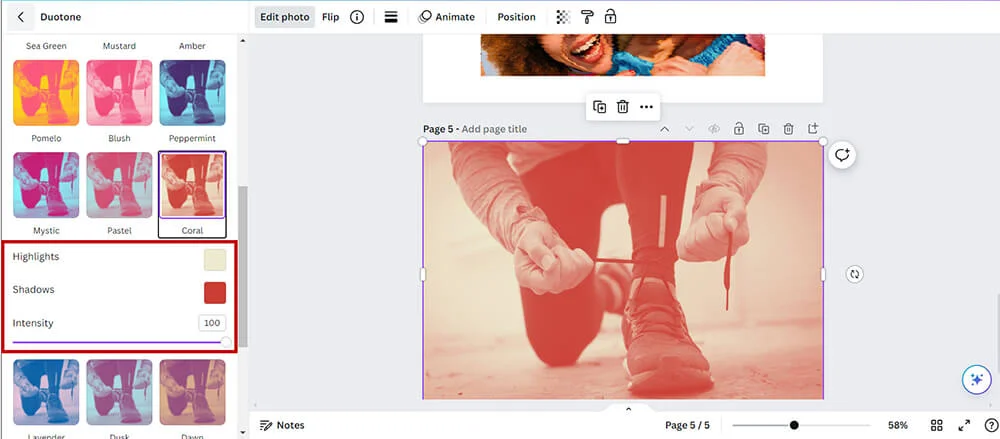
Task: Open the transparency checkerboard tool
Action: tap(564, 17)
